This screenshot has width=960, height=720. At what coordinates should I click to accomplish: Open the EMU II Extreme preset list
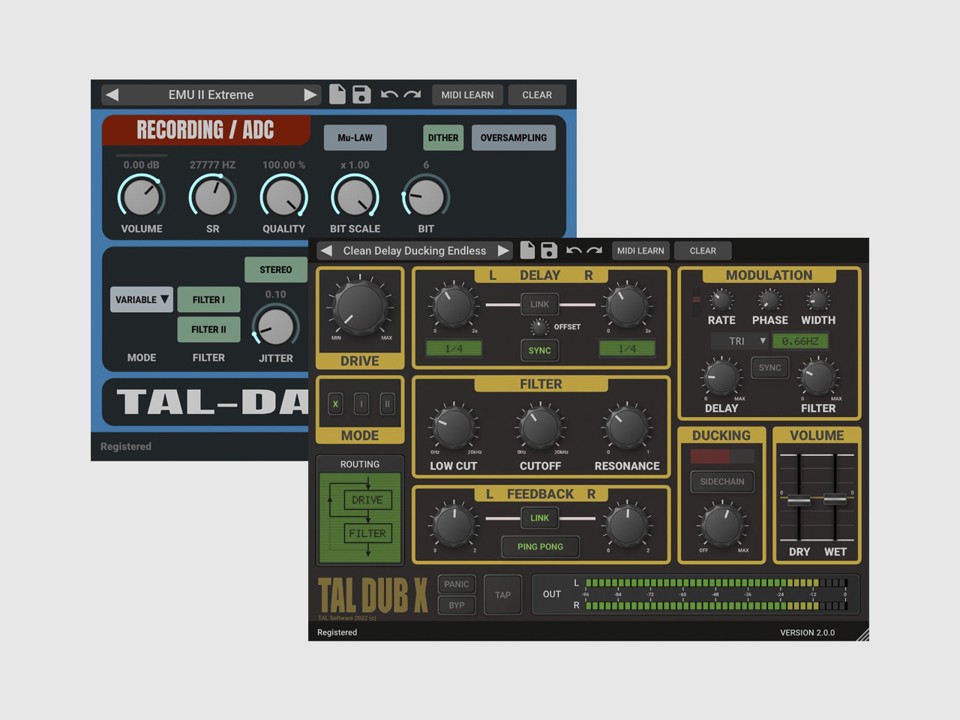(x=211, y=95)
